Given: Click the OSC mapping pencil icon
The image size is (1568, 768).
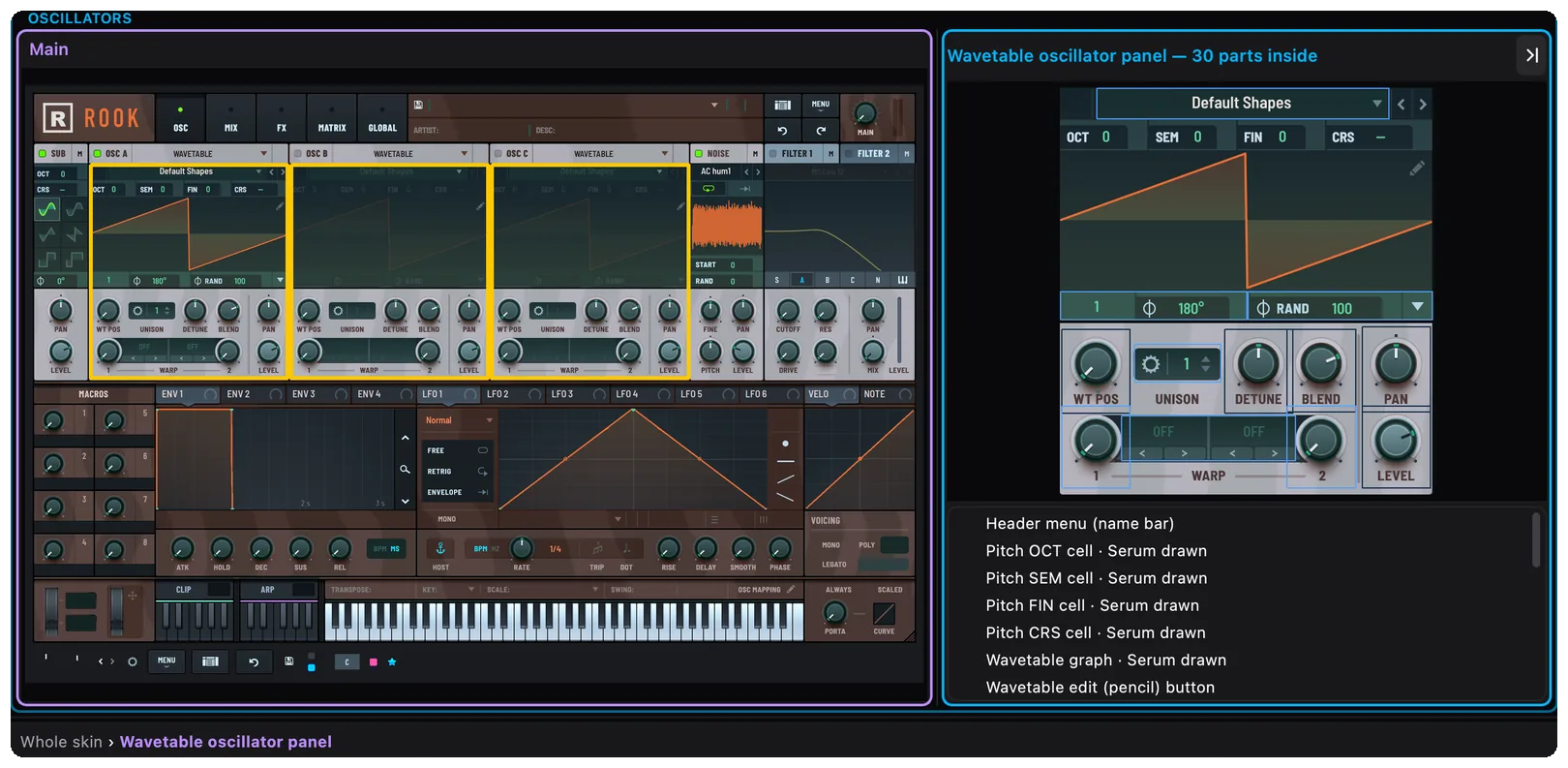Looking at the screenshot, I should tap(791, 589).
